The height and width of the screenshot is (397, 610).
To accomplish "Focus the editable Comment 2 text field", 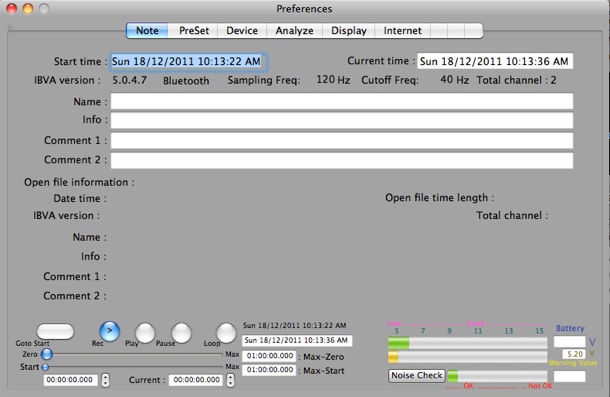I will (342, 160).
